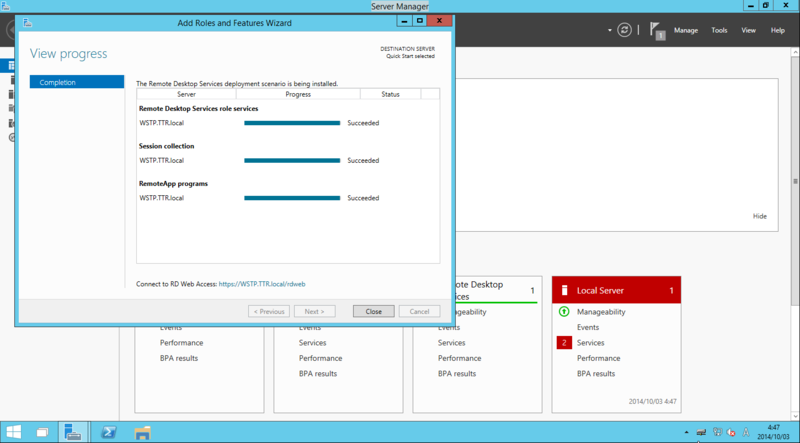Open the Manage menu
800x443 pixels.
686,31
